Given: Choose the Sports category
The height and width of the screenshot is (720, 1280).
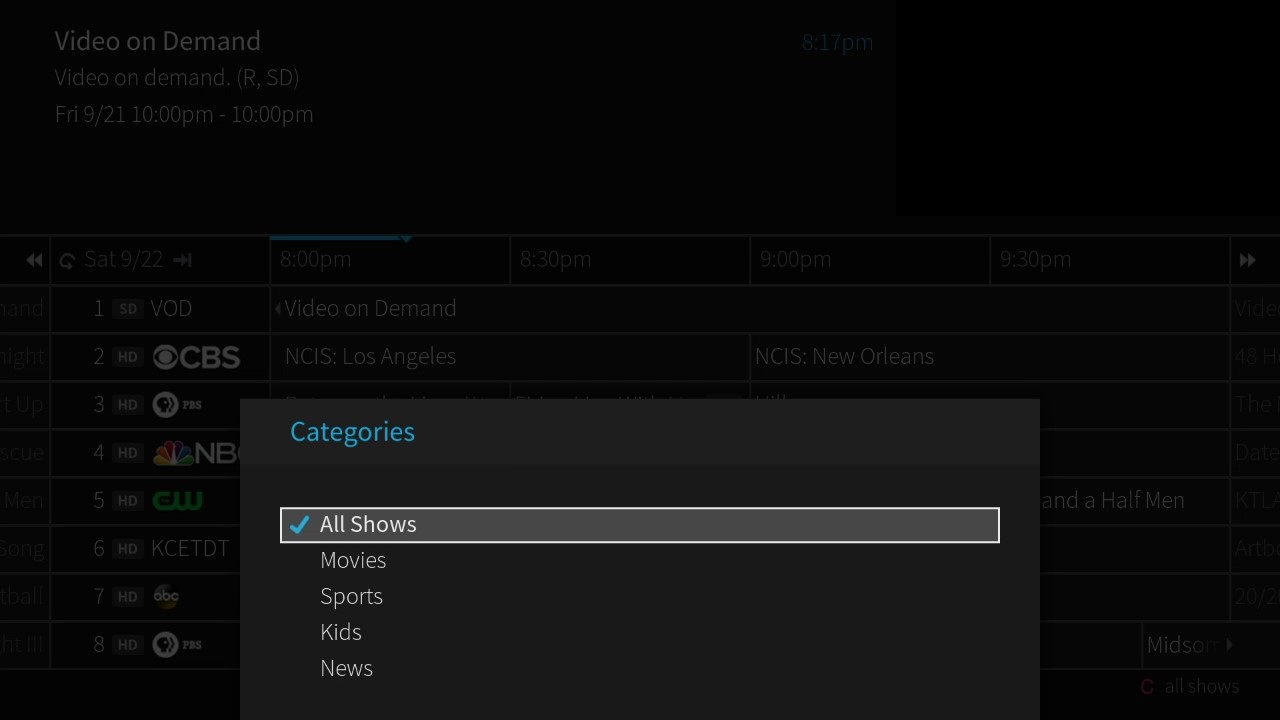Looking at the screenshot, I should [351, 596].
